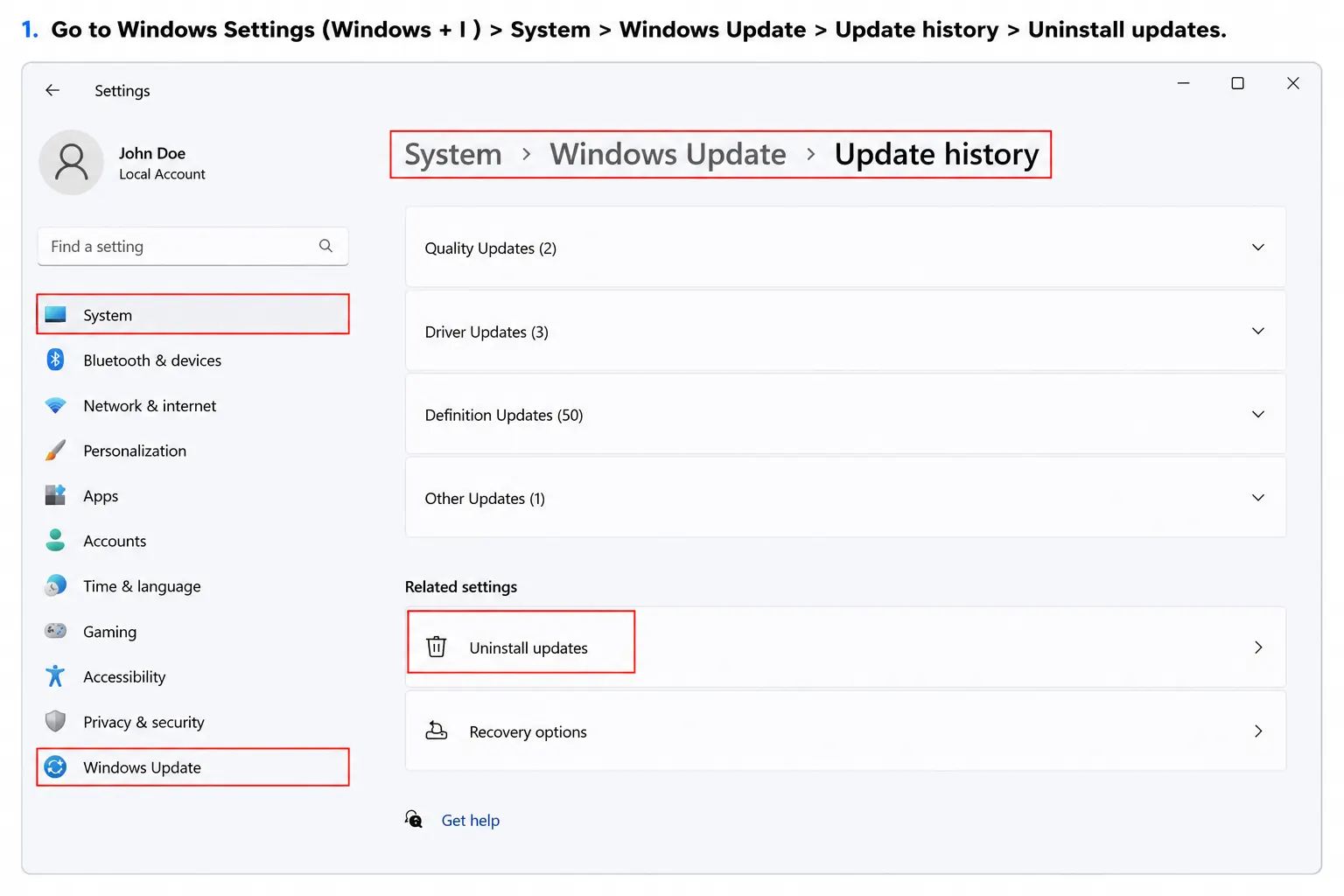Click the John Doe profile avatar
This screenshot has width=1344, height=896.
point(72,163)
